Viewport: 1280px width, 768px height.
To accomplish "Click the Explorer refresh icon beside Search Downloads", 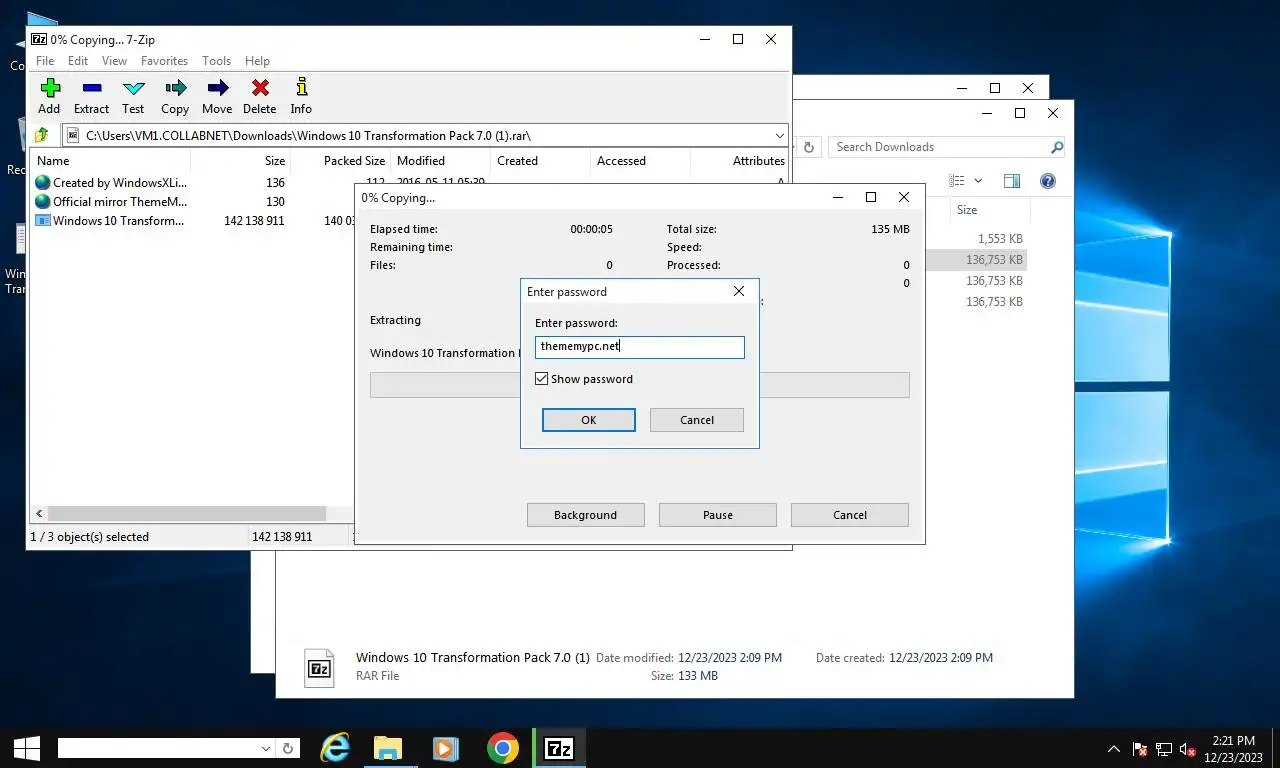I will [x=809, y=147].
